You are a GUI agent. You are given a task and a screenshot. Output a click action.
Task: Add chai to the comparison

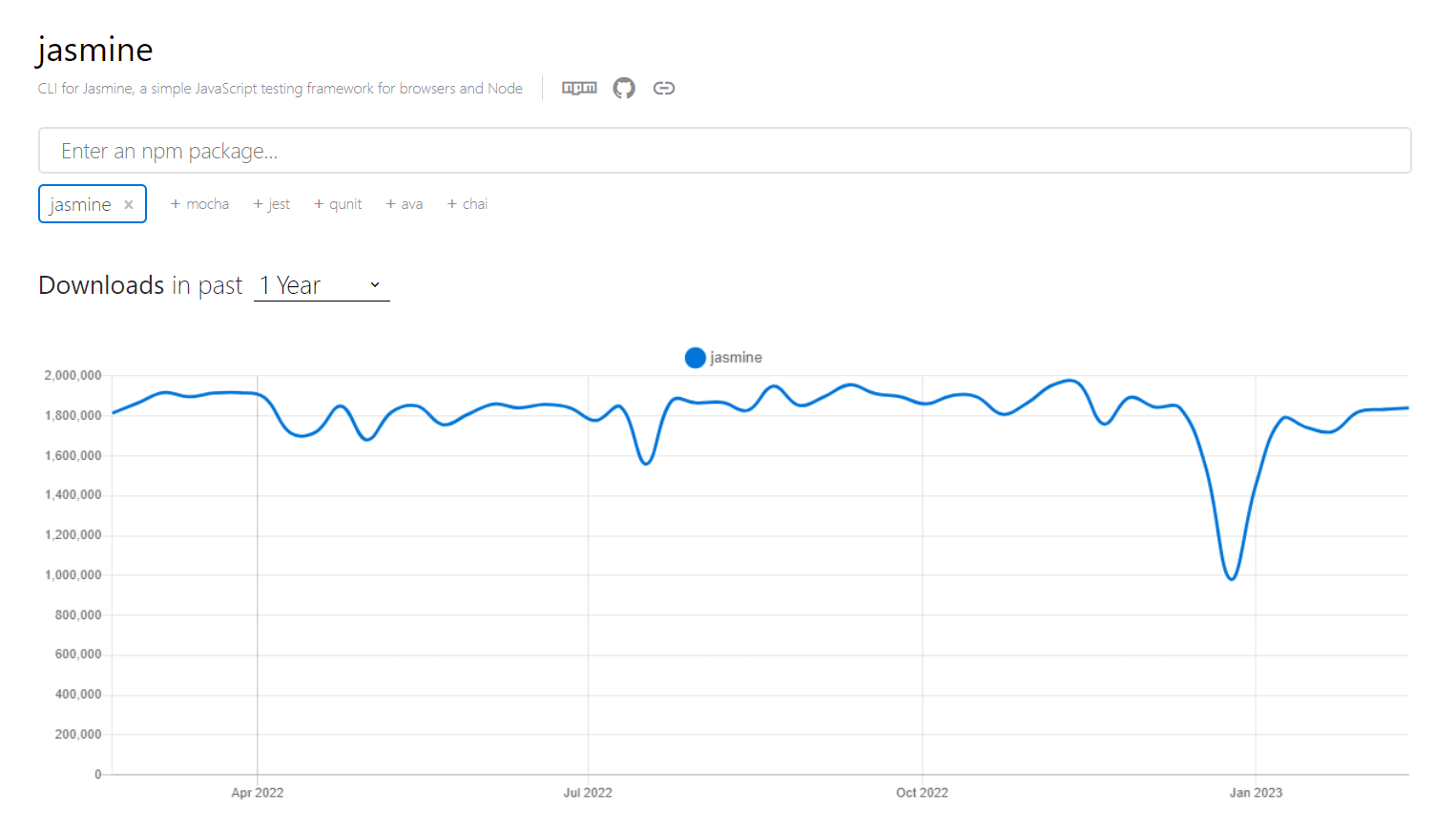coord(468,204)
